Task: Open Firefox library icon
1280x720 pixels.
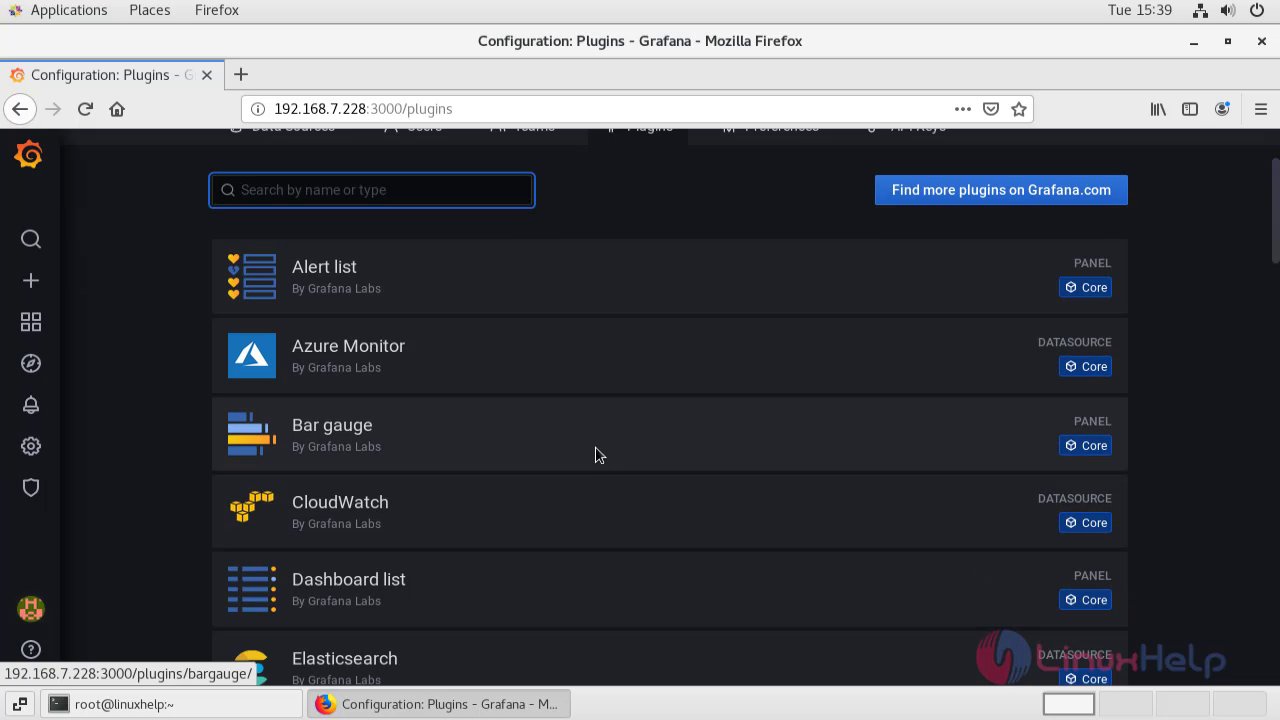Action: (1158, 109)
